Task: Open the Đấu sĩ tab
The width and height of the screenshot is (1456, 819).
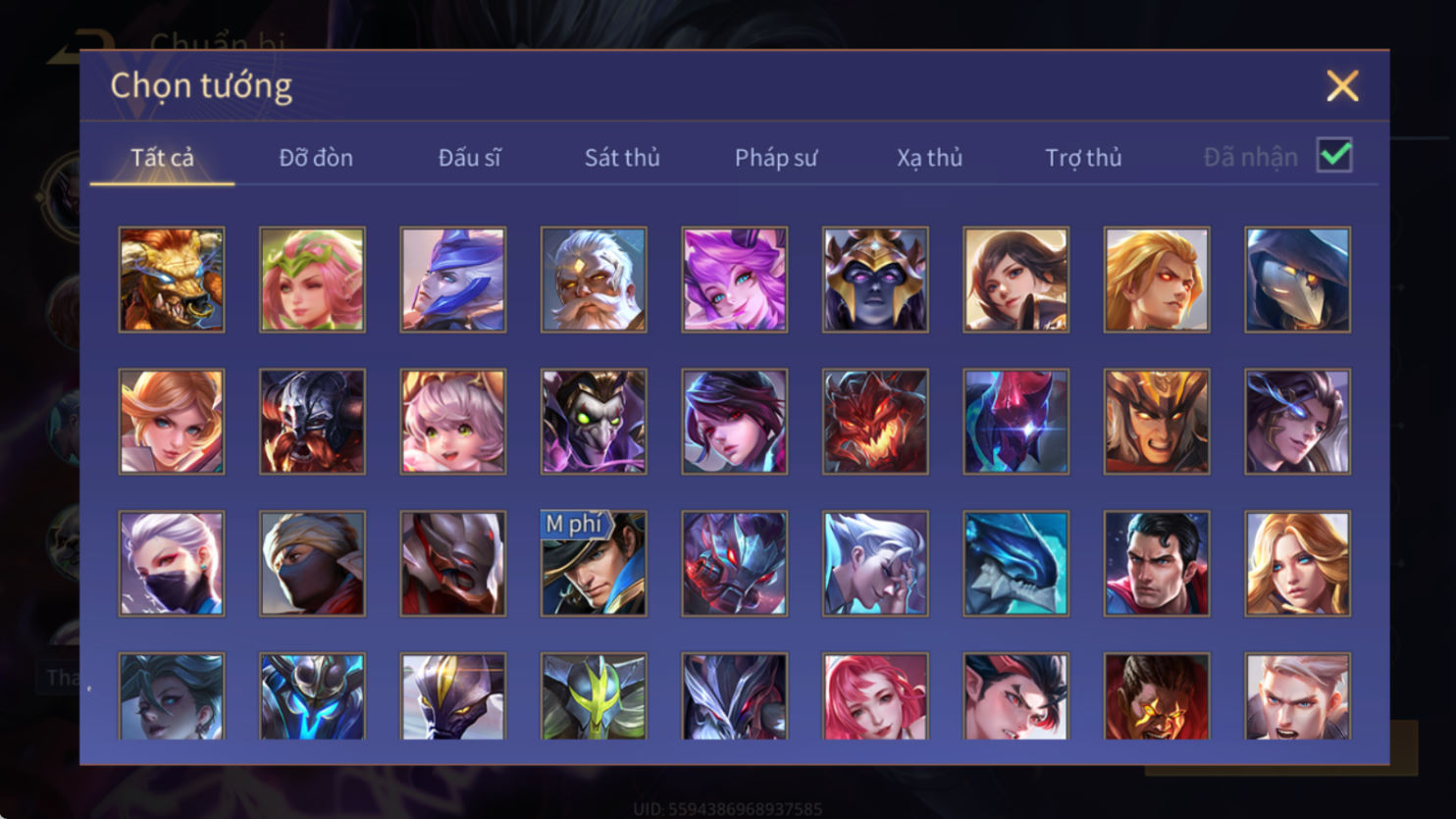Action: pyautogui.click(x=469, y=157)
